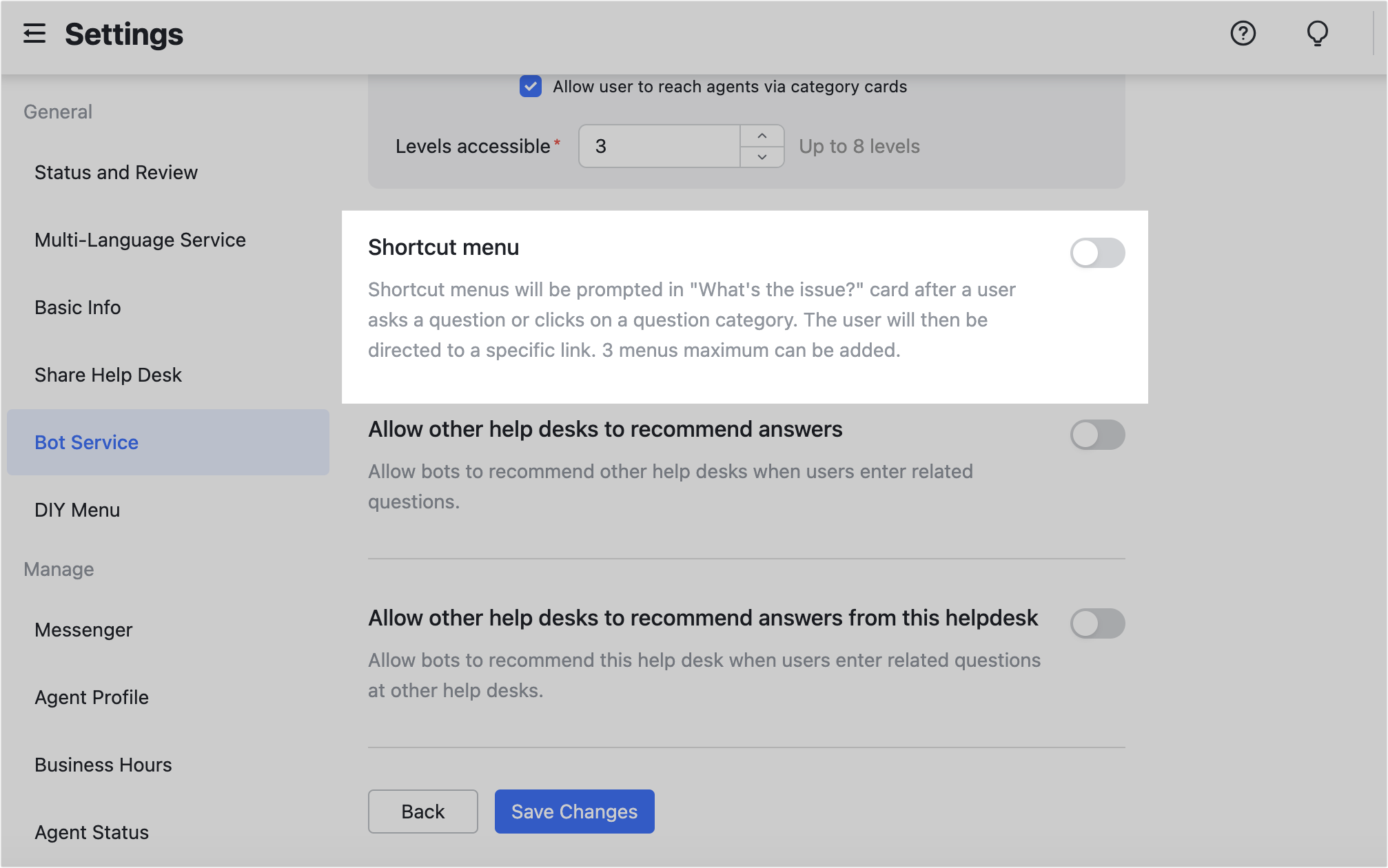The image size is (1388, 868).
Task: Enable other help desks to recommend answers
Action: (1097, 435)
